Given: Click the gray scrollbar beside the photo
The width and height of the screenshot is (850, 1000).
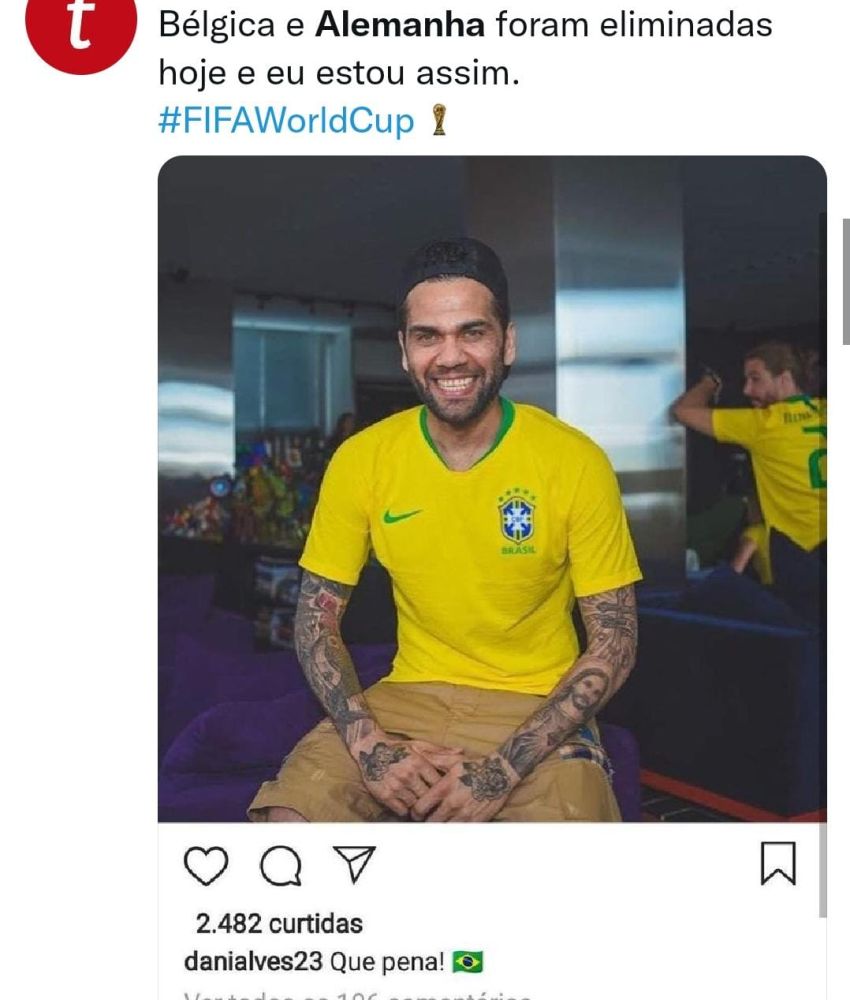Looking at the screenshot, I should tap(823, 564).
